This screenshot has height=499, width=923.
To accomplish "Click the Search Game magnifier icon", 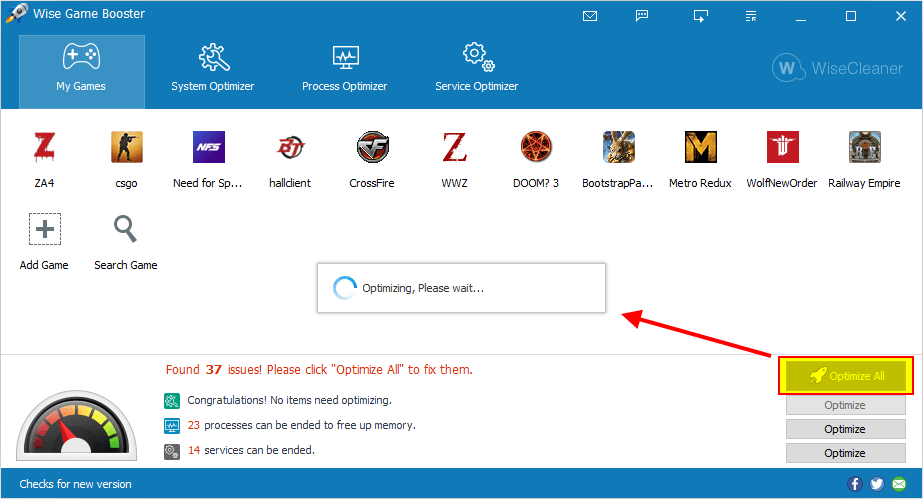I will click(125, 229).
